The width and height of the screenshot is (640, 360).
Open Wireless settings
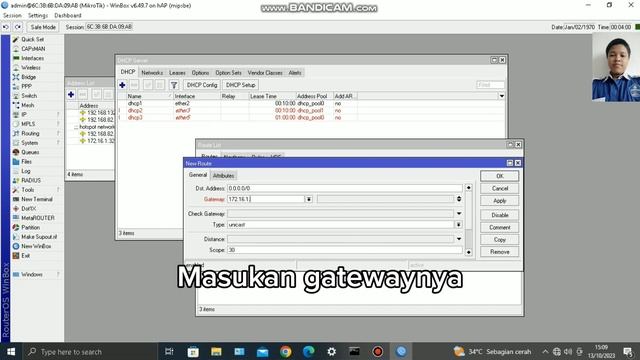(31, 68)
